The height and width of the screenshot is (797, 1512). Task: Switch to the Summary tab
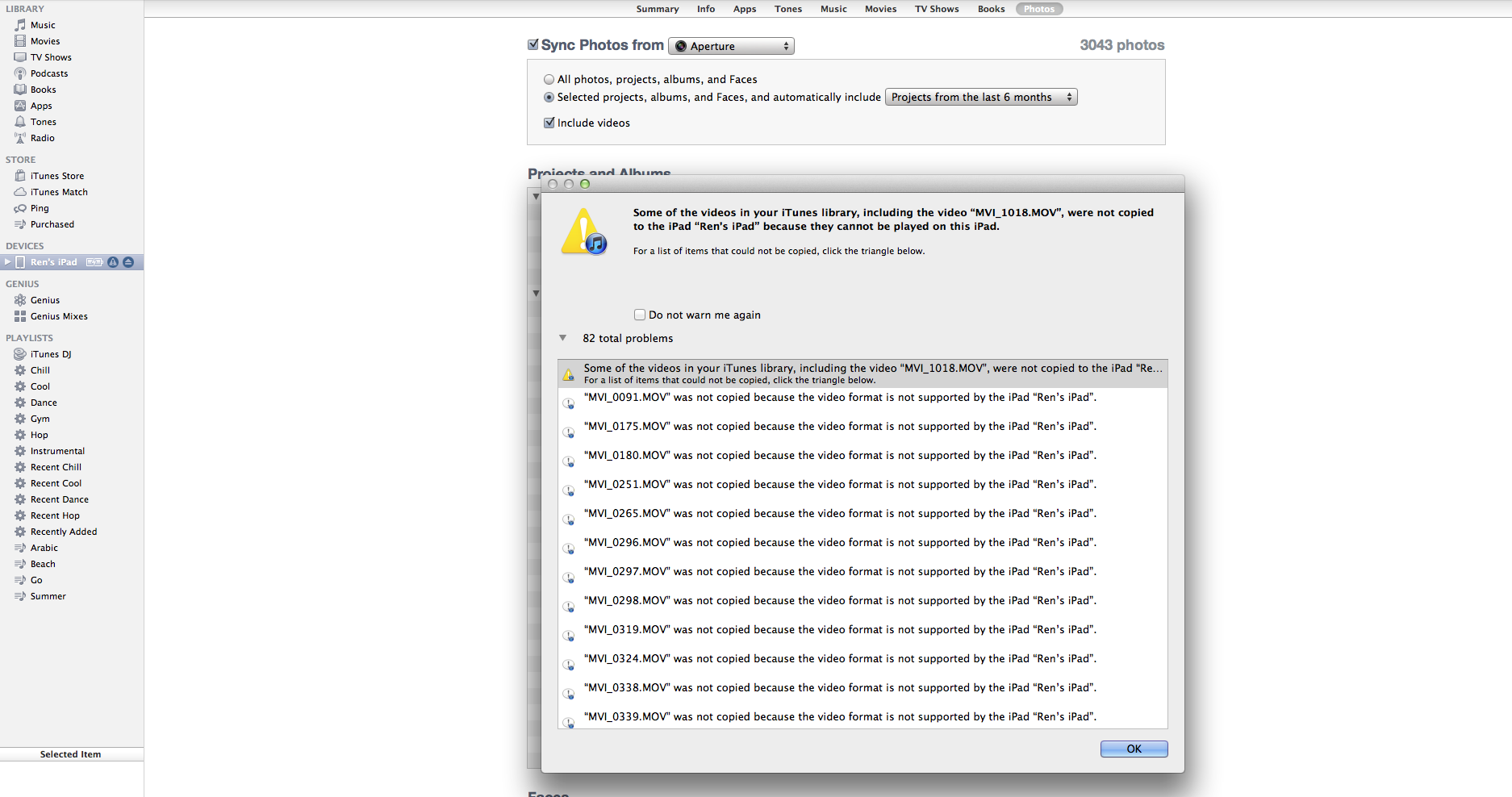658,9
